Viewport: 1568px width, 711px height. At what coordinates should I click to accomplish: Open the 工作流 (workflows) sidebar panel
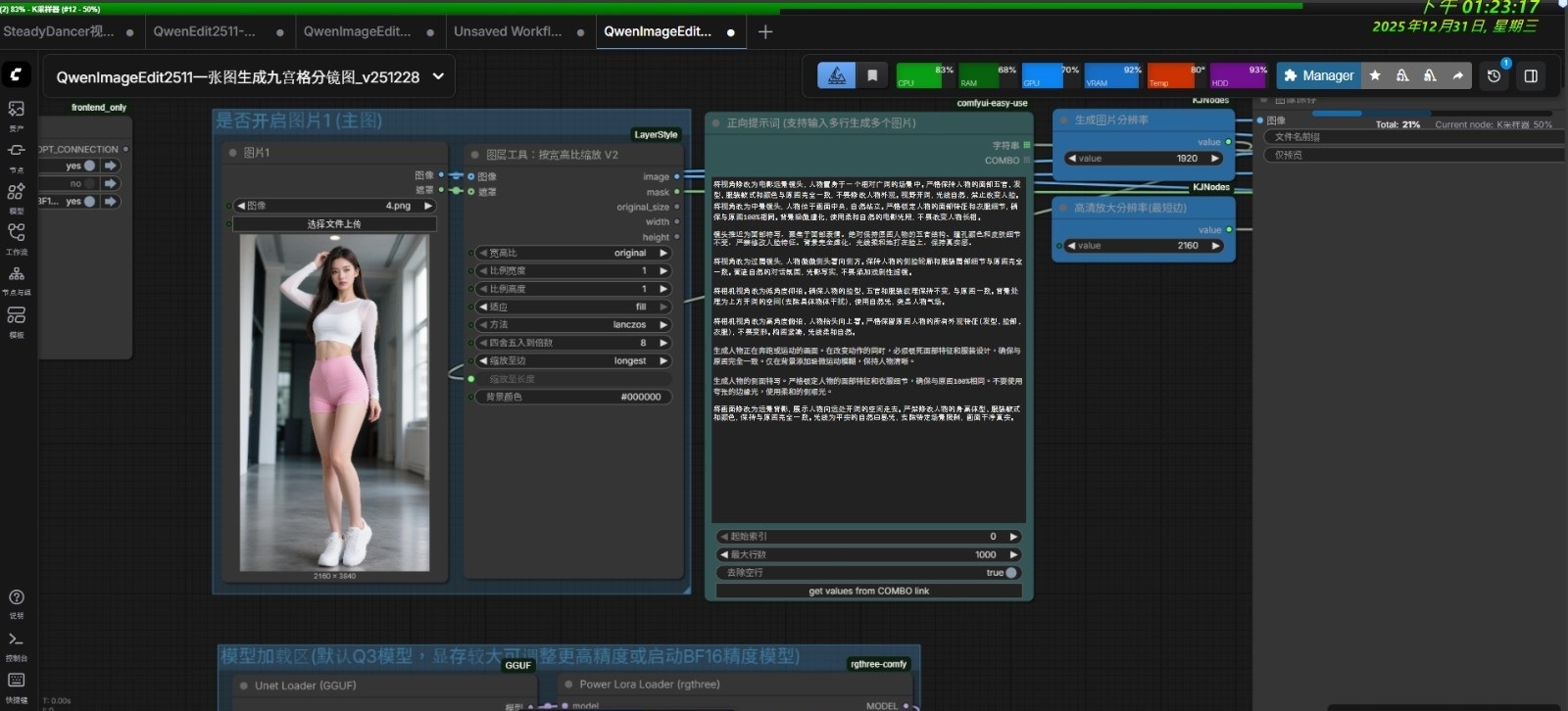17,233
